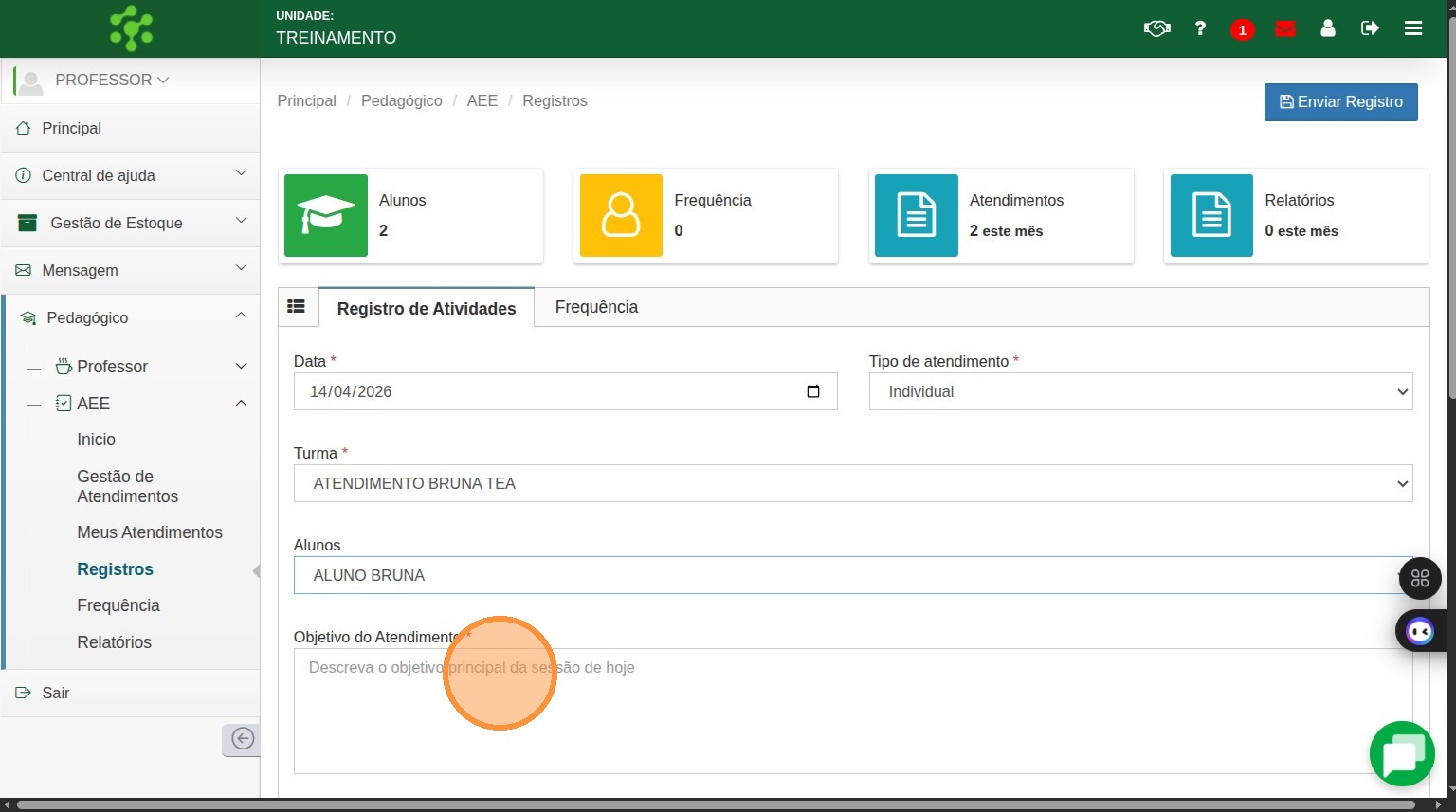Expand the Central de ajuda menu
This screenshot has width=1456, height=812.
[x=130, y=175]
